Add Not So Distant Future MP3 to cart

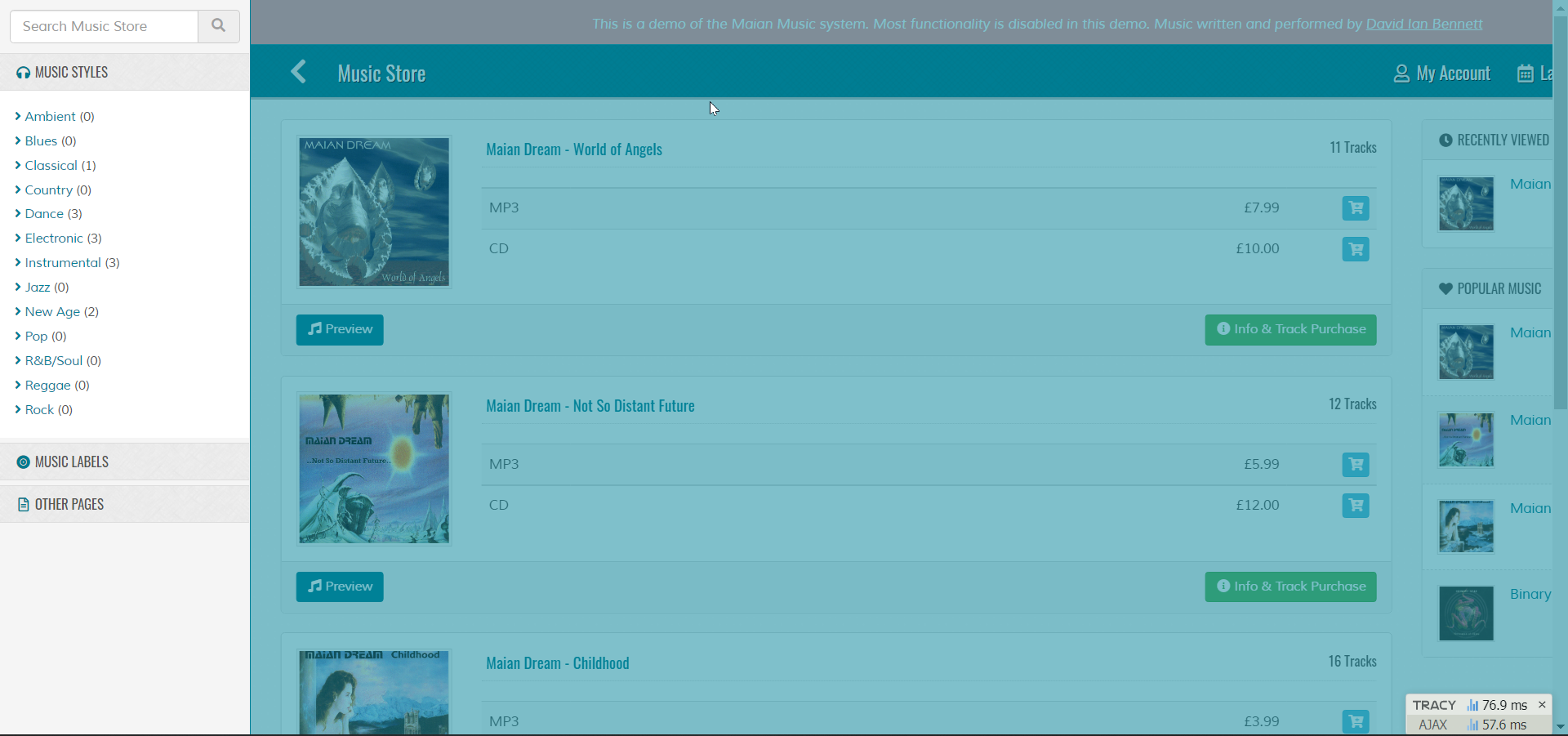1356,465
